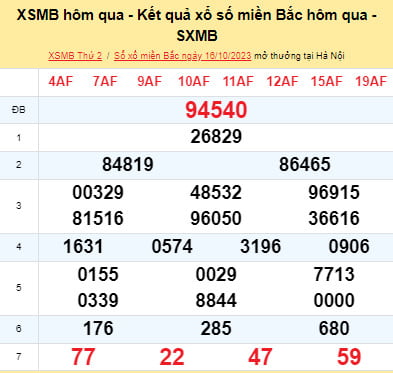Open the XSMB Thứ 2 link

click(x=75, y=56)
